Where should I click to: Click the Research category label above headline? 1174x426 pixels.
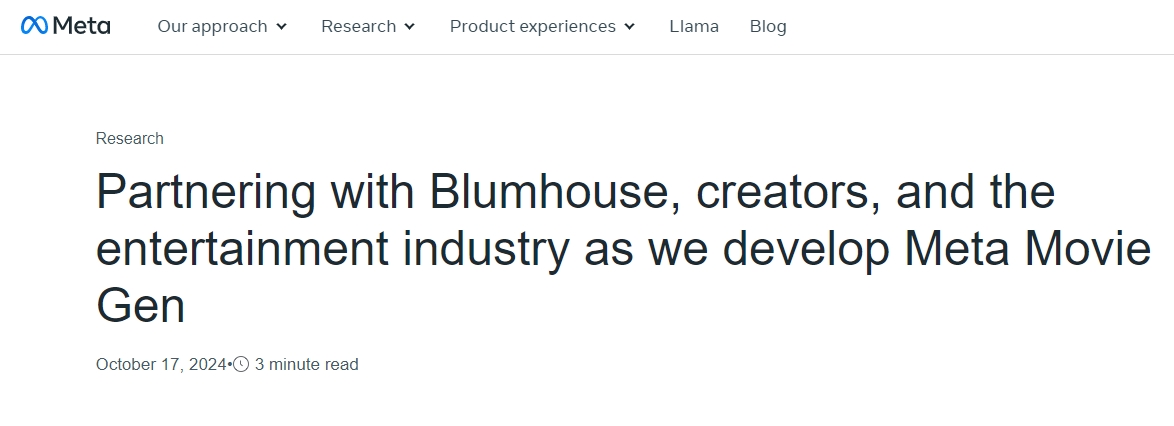(x=130, y=139)
